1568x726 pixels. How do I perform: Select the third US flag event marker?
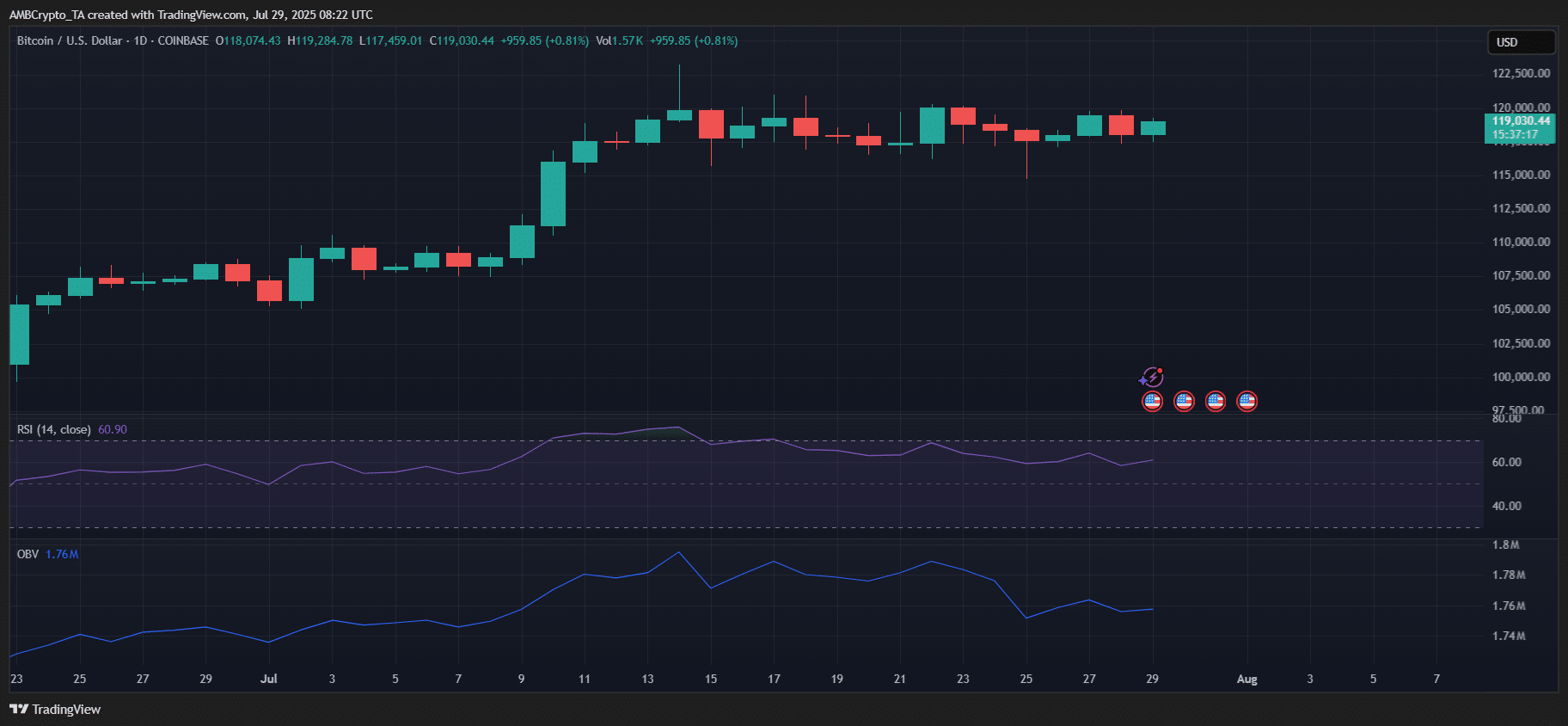click(1215, 401)
